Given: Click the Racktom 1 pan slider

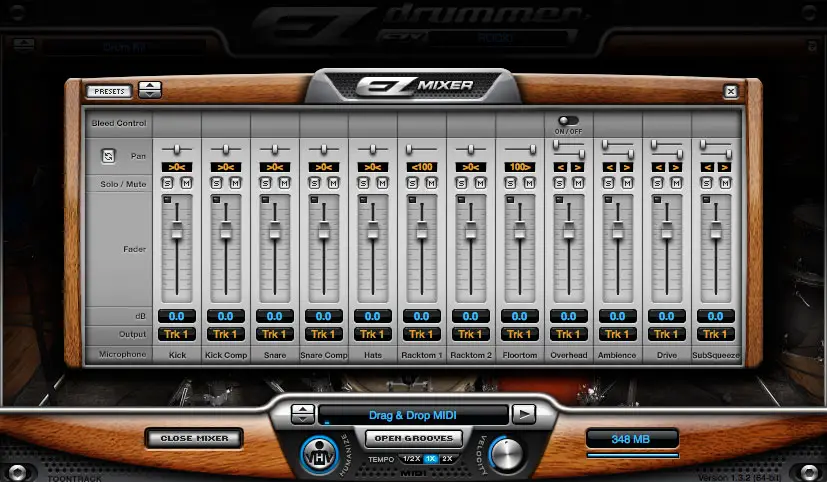Looking at the screenshot, I should pyautogui.click(x=409, y=150).
